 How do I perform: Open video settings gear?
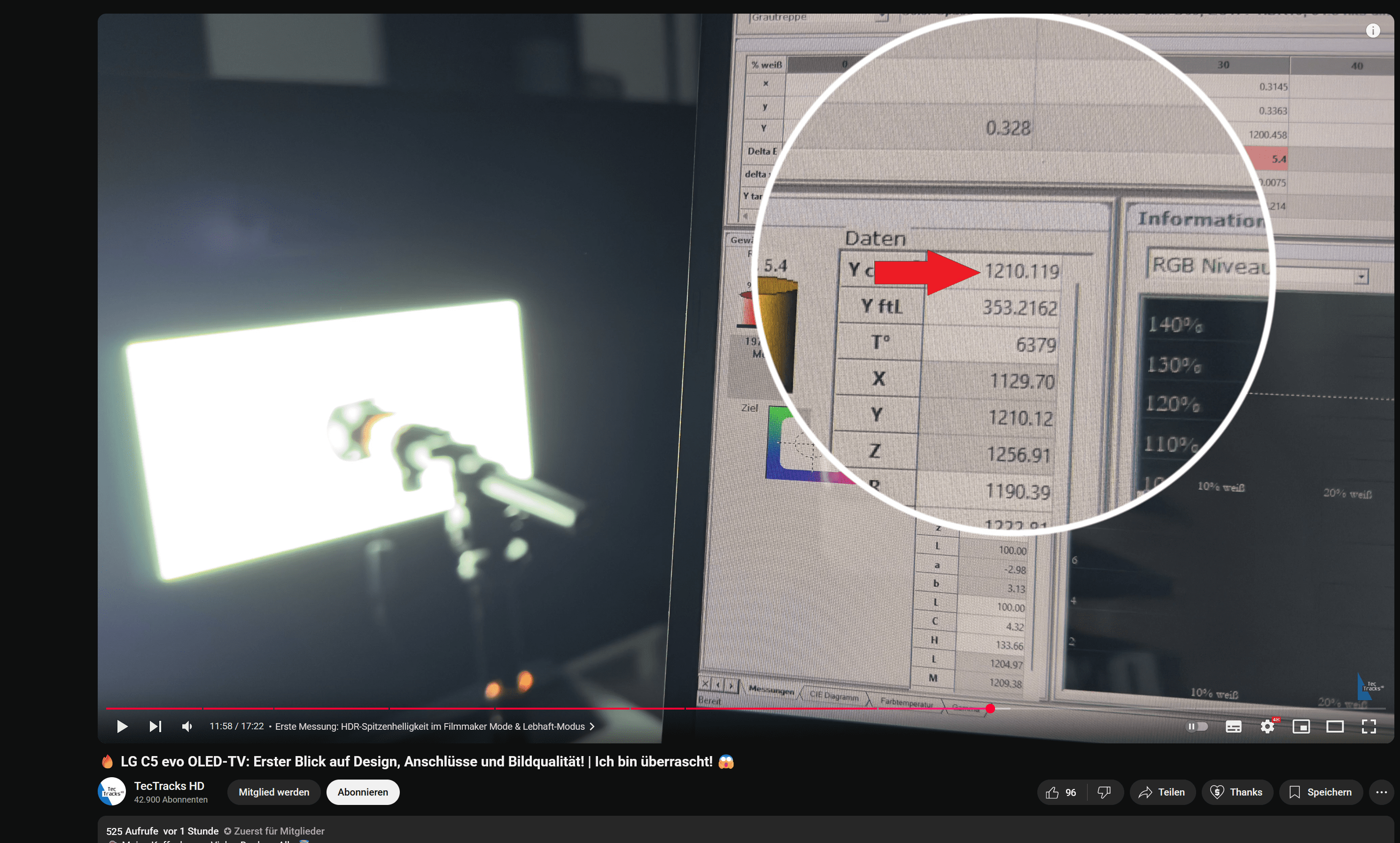tap(1267, 726)
